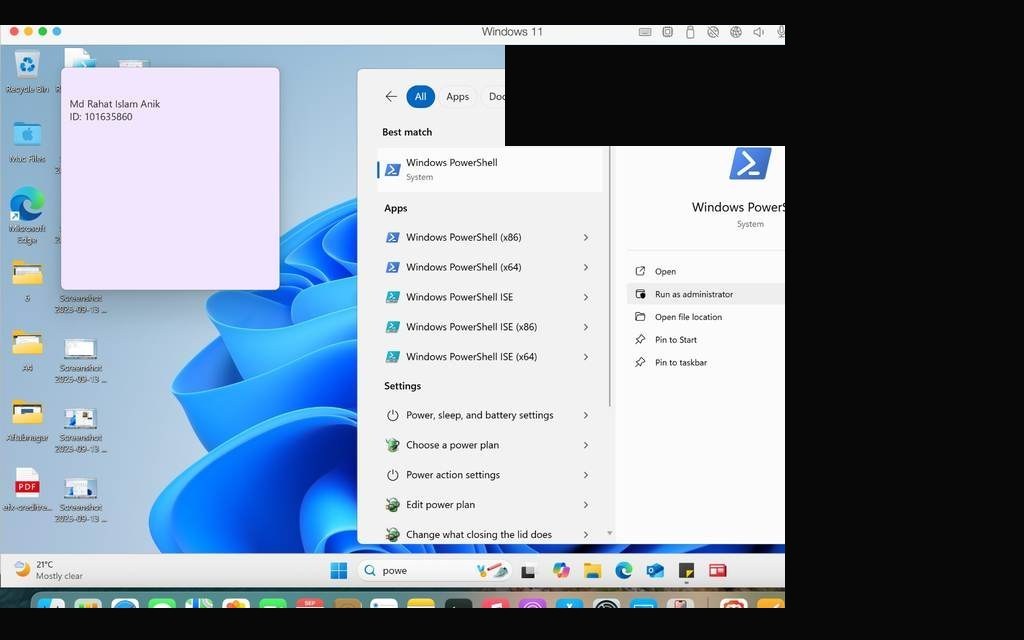1024x640 pixels.
Task: Choose Open file location
Action: (705, 317)
